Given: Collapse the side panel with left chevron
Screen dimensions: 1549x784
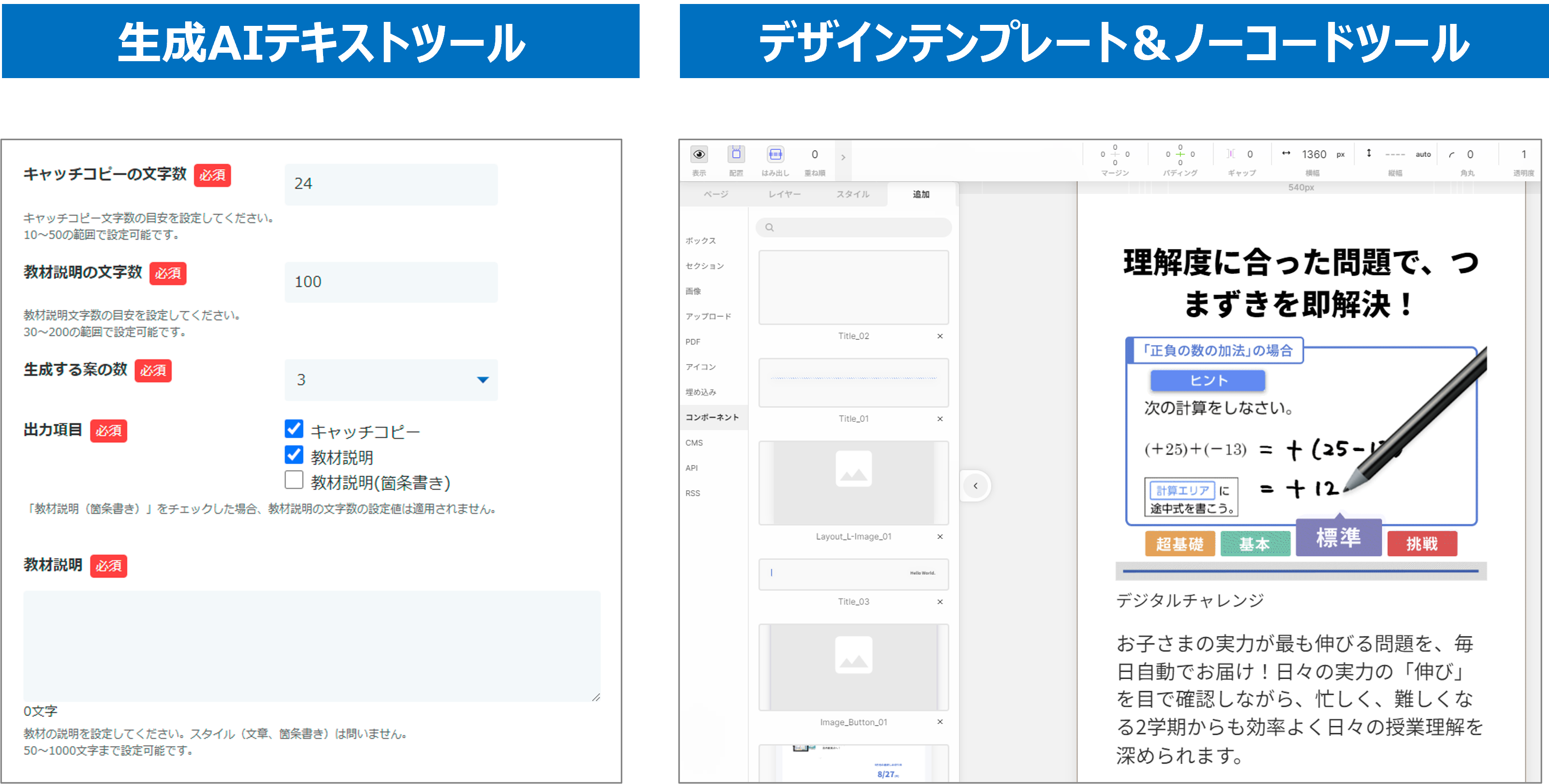Looking at the screenshot, I should pos(975,486).
